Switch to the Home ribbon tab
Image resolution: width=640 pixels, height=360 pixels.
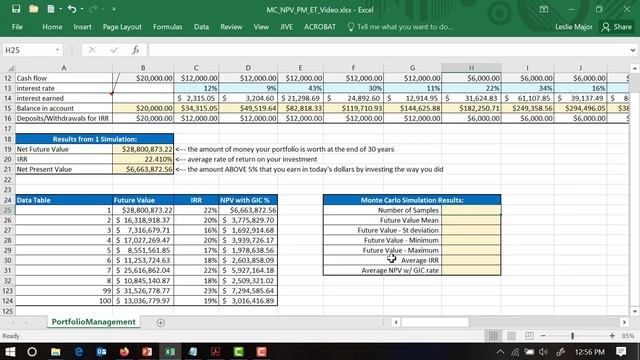pos(52,27)
